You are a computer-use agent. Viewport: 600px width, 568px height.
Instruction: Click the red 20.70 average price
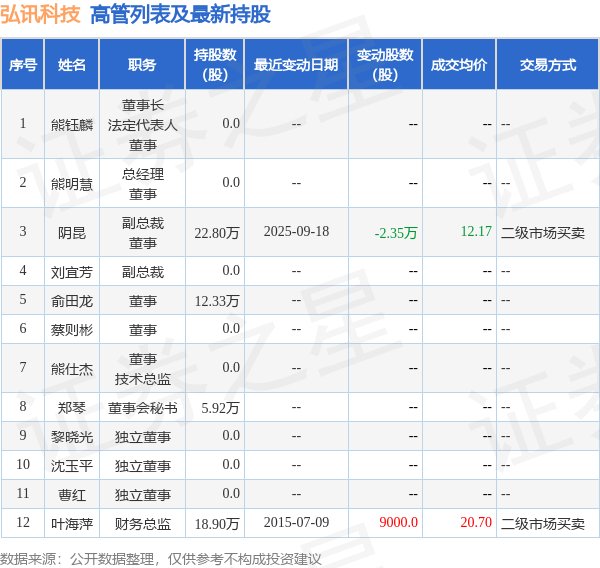coord(476,522)
